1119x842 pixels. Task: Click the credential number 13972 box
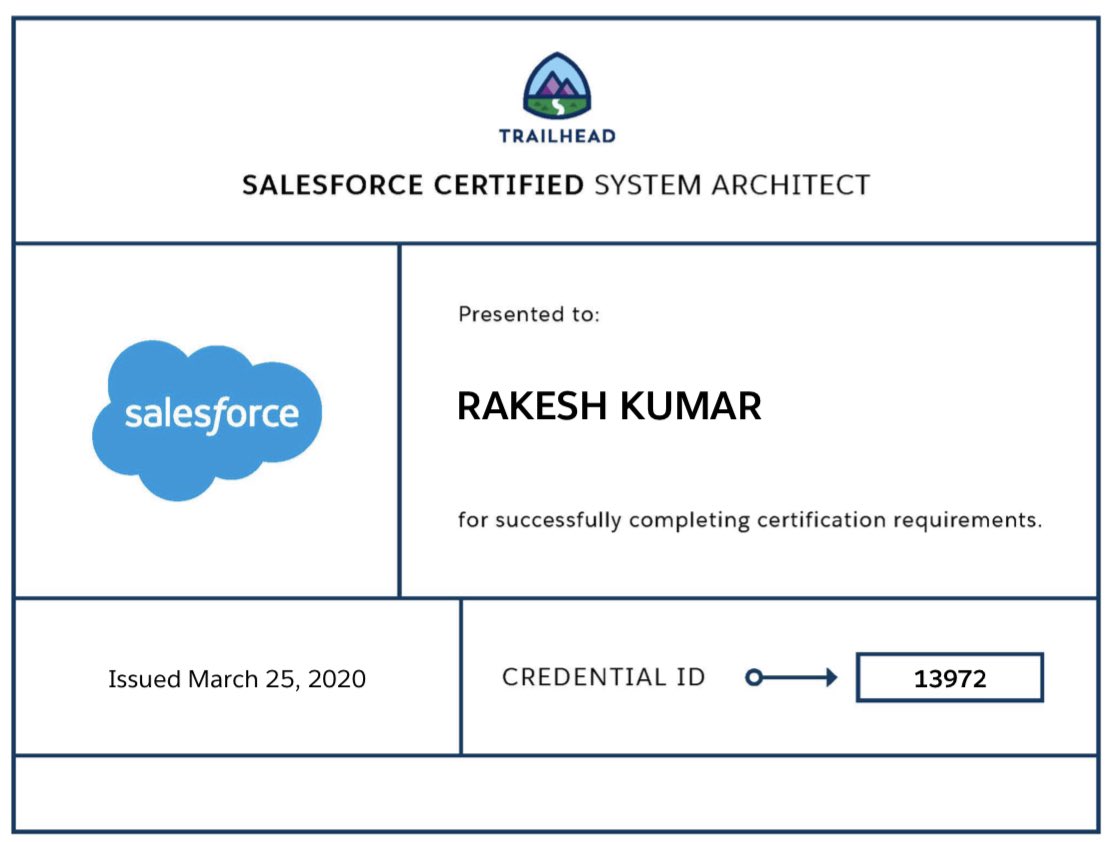pyautogui.click(x=950, y=677)
